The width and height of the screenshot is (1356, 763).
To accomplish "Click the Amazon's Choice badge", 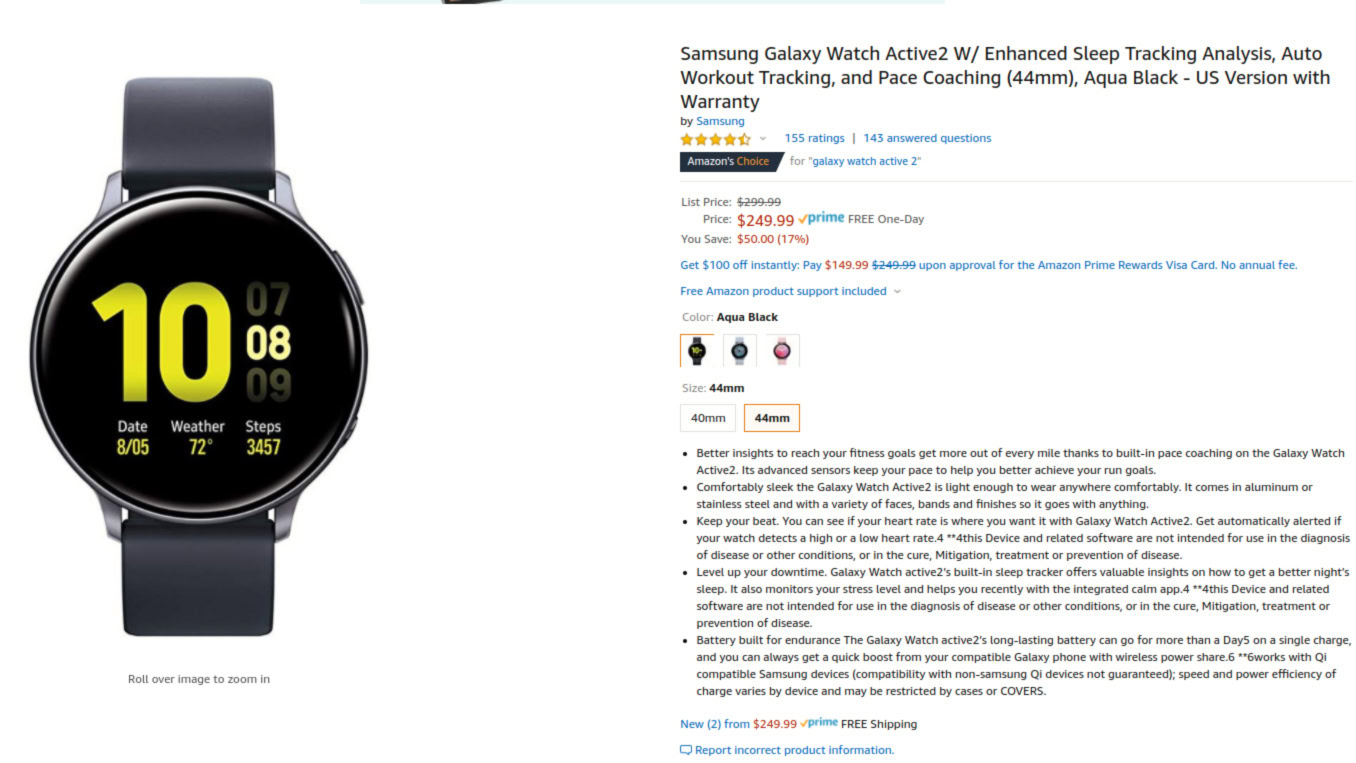I will (x=729, y=161).
